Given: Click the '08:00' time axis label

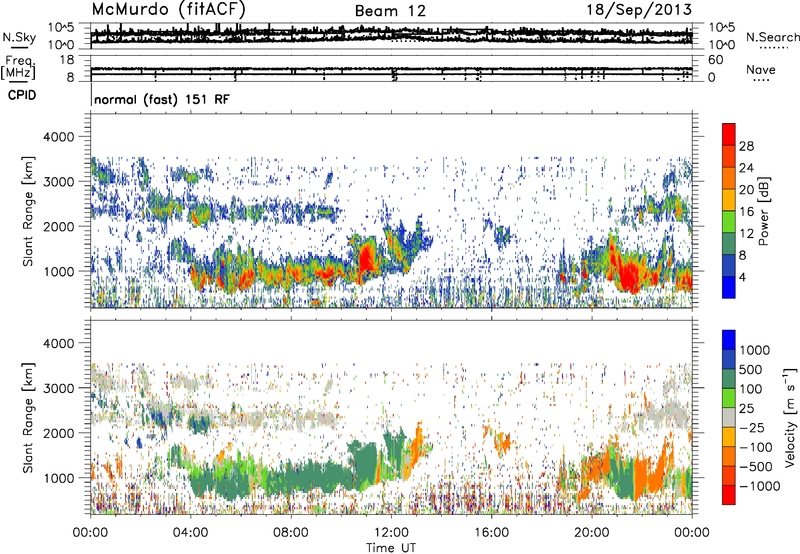Looking at the screenshot, I should [x=291, y=533].
